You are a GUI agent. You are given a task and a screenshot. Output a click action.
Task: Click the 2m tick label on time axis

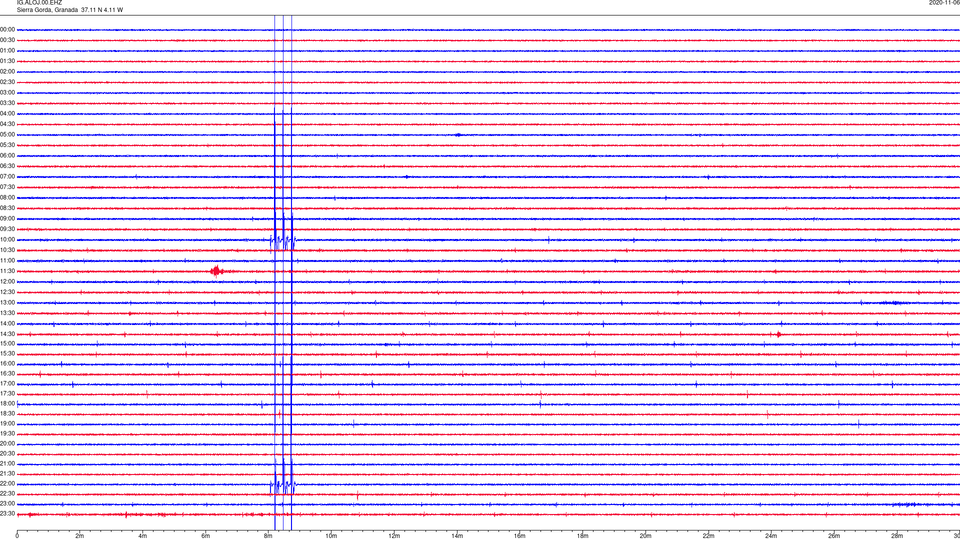pos(80,536)
